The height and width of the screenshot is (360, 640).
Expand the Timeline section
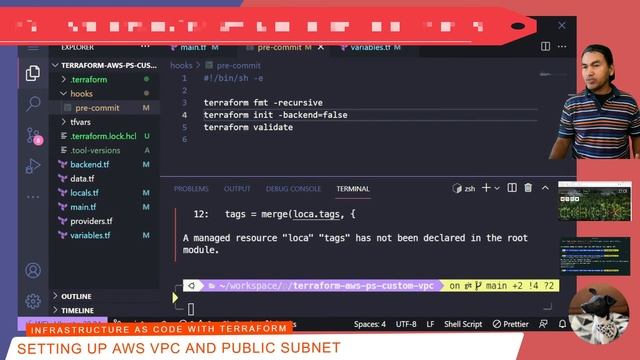click(x=104, y=310)
